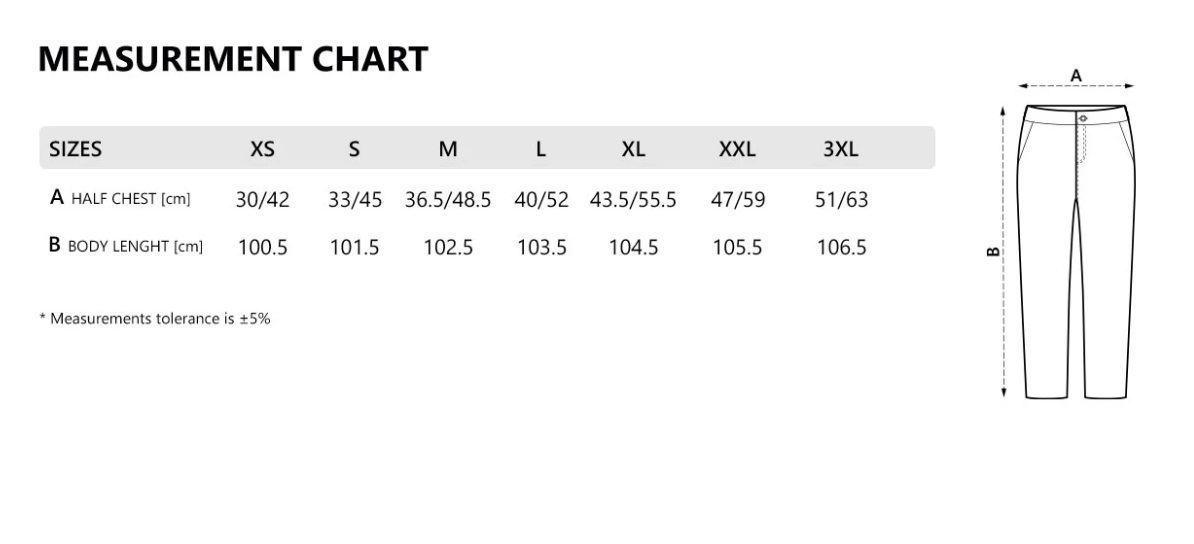Select the XS size column header

262,149
